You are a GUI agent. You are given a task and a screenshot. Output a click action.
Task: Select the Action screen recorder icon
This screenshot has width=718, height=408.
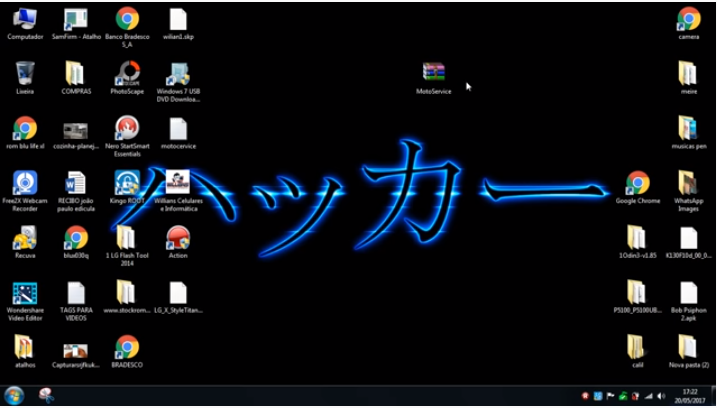[x=178, y=238]
